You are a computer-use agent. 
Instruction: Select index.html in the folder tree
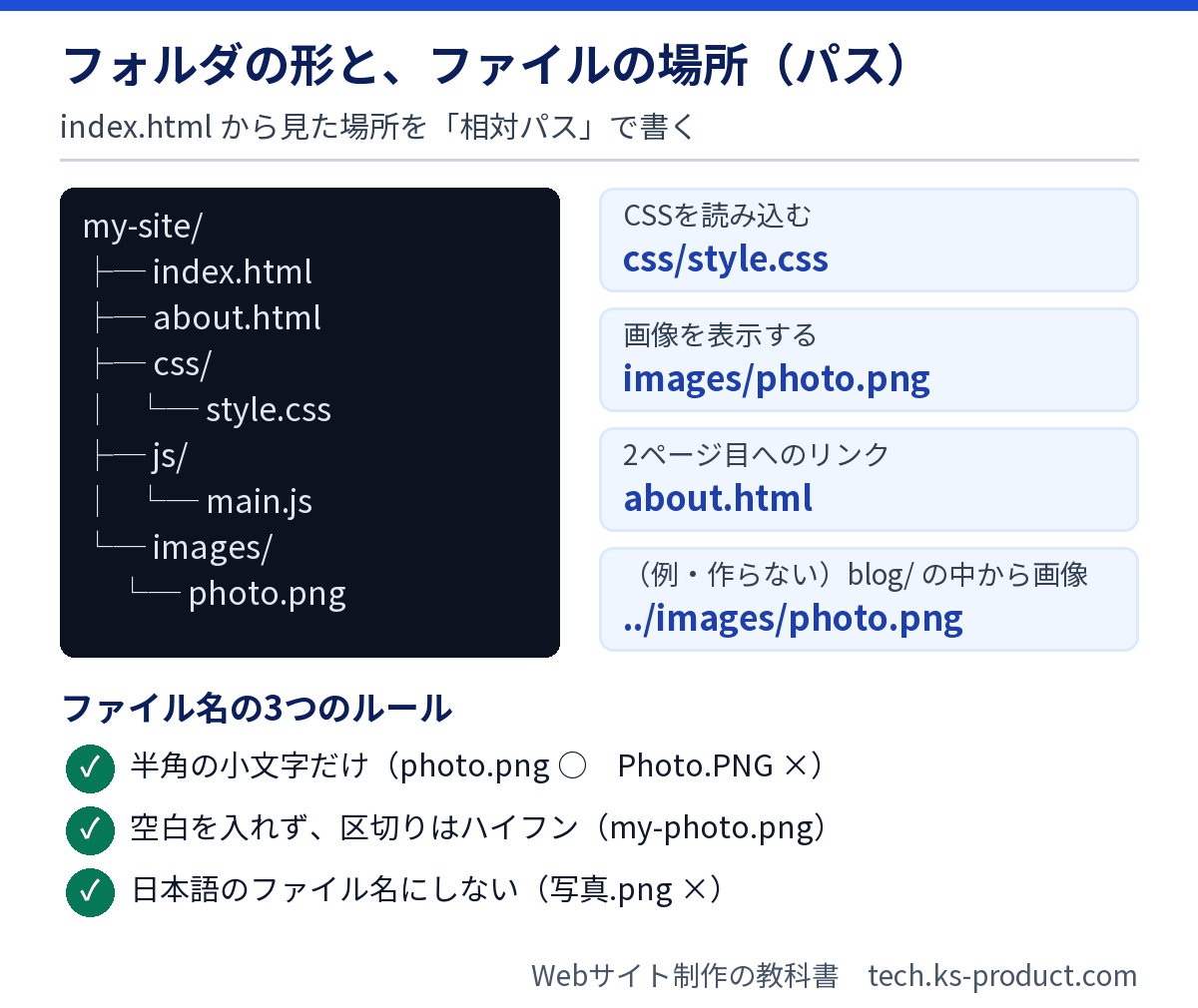click(x=232, y=271)
